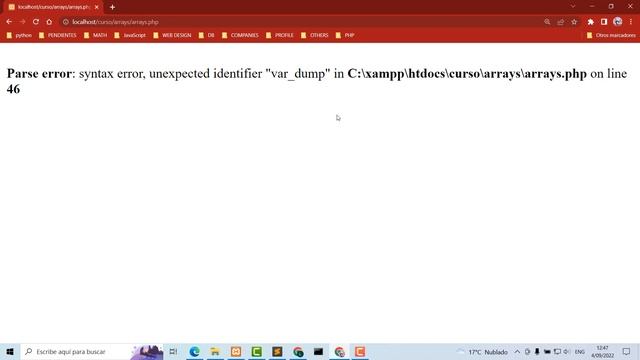The width and height of the screenshot is (640, 360).
Task: Click the xampp arrays.php file path text
Action: tap(467, 73)
